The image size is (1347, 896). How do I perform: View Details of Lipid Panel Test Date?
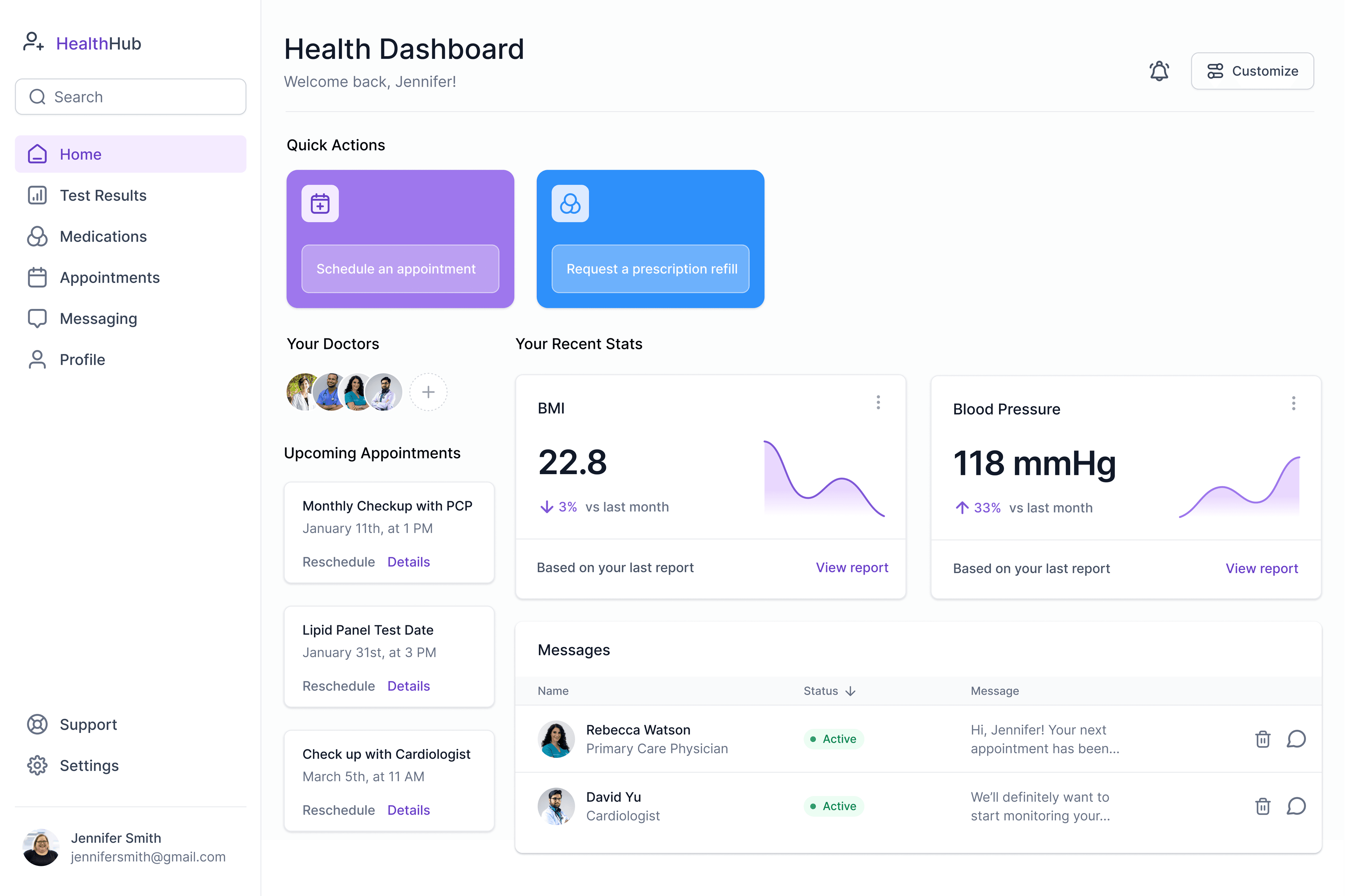point(409,686)
